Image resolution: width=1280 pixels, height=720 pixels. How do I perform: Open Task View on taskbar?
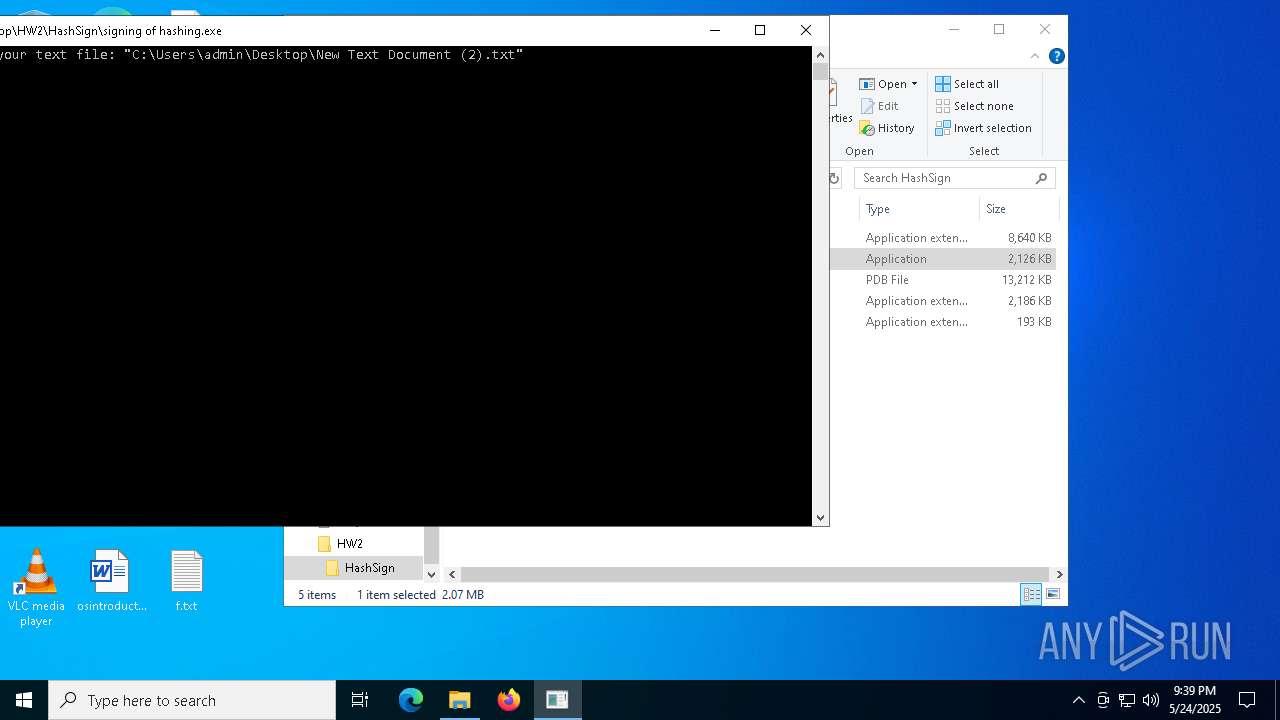click(x=360, y=700)
